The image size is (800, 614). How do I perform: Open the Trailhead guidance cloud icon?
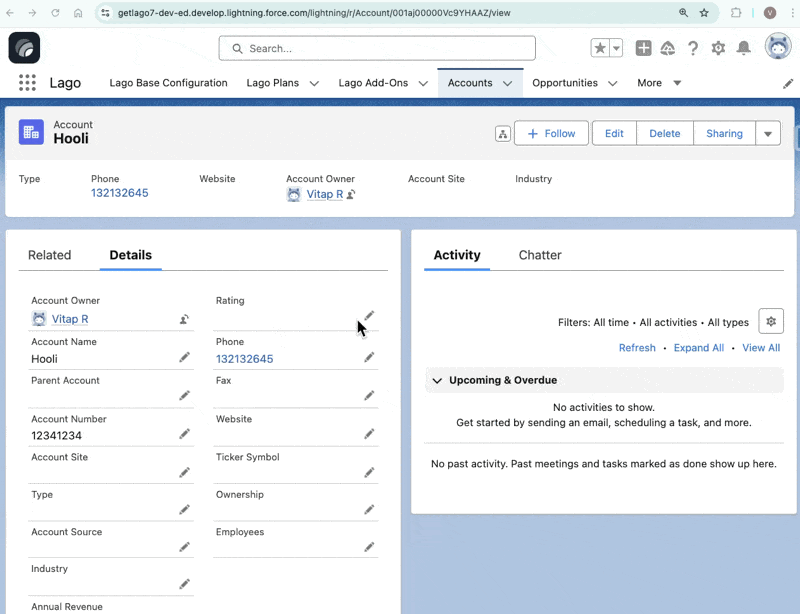(667, 48)
